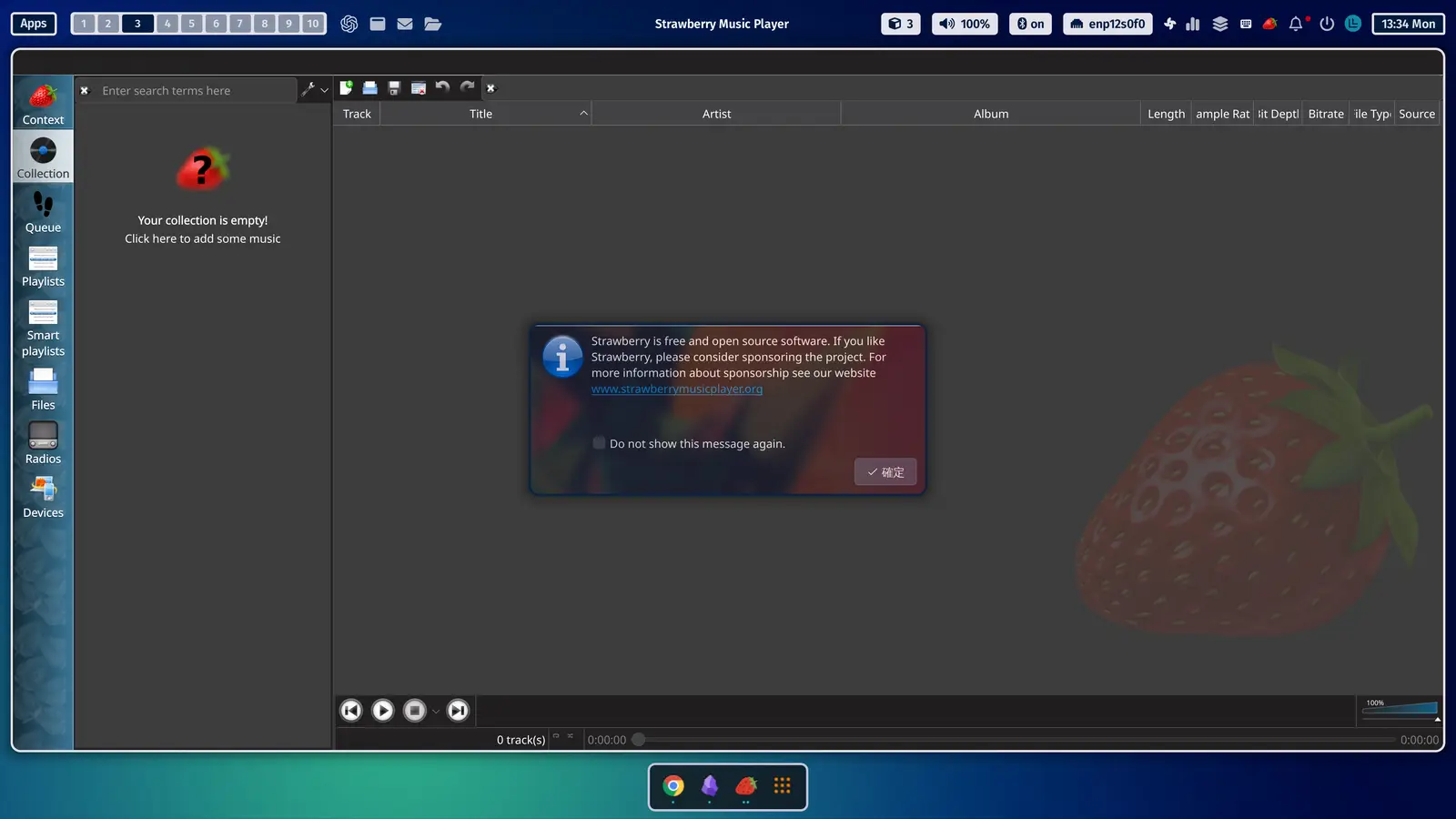Click the New playlist toolbar icon
This screenshot has width=1456, height=819.
tap(346, 88)
